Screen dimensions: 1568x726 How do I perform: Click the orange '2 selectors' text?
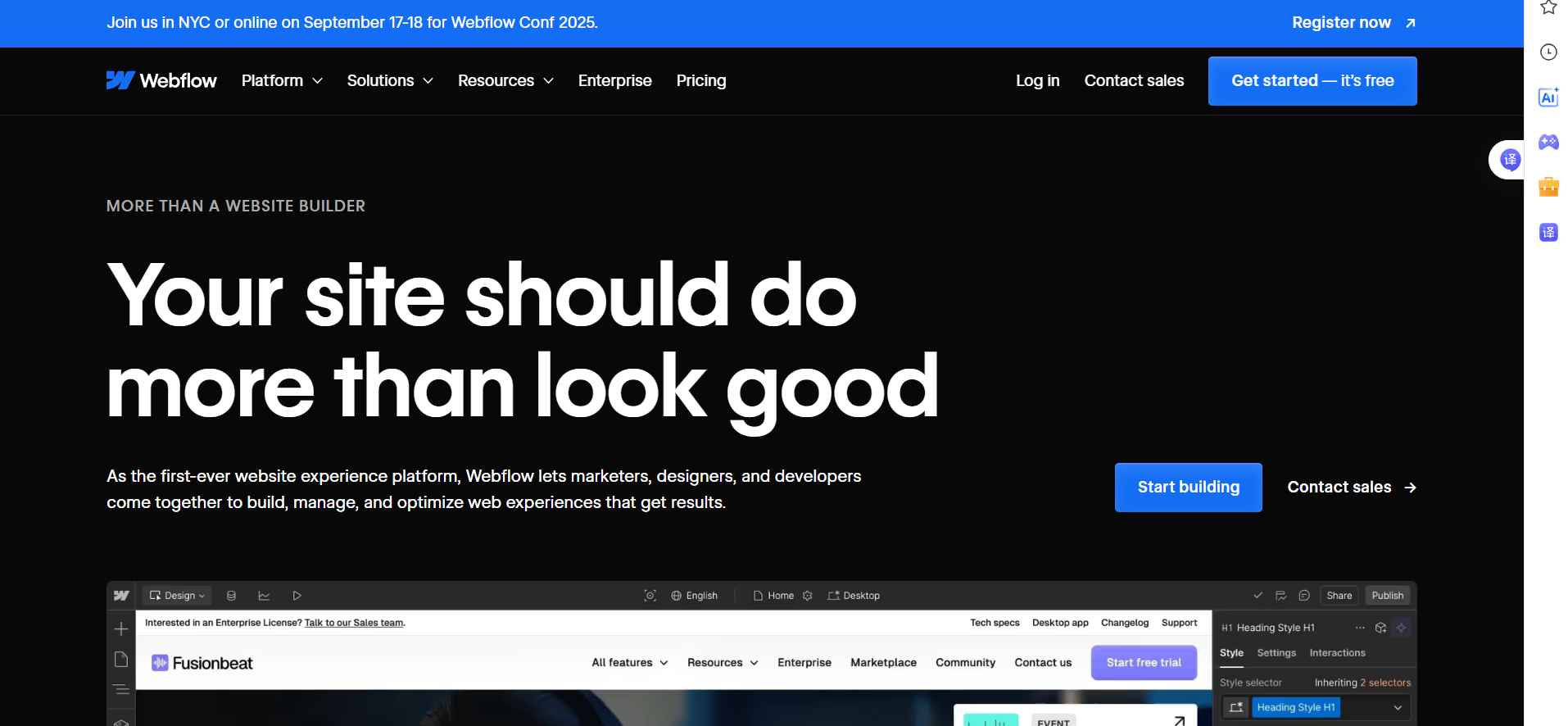[x=1385, y=683]
